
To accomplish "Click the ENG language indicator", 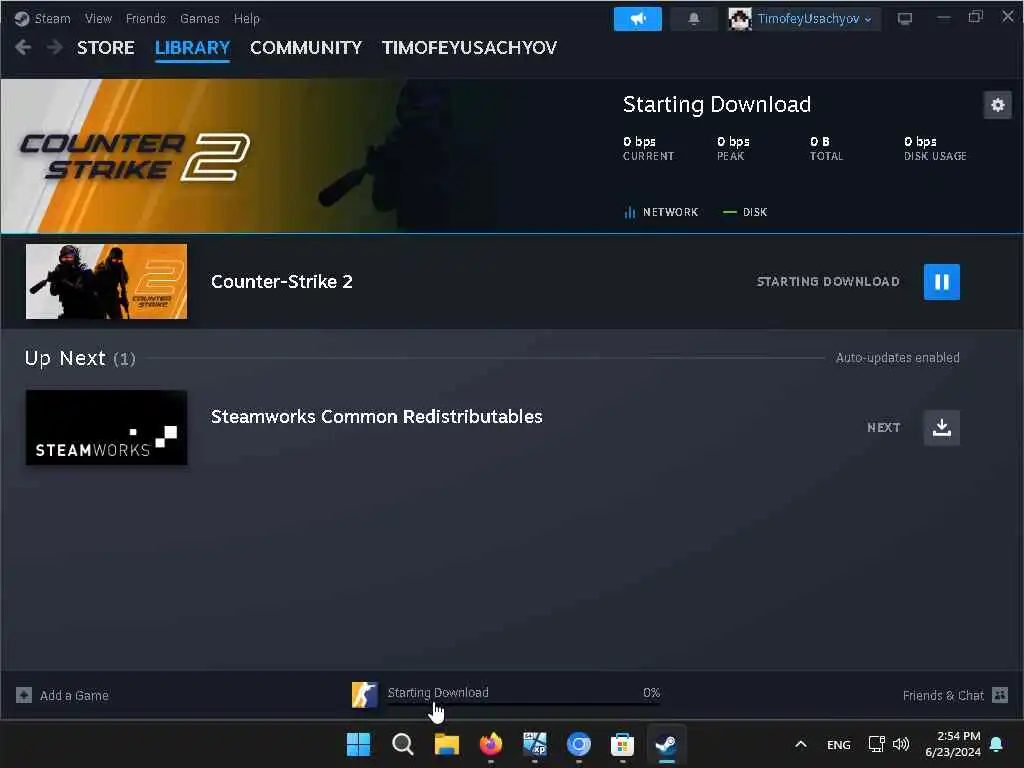I will tap(839, 744).
